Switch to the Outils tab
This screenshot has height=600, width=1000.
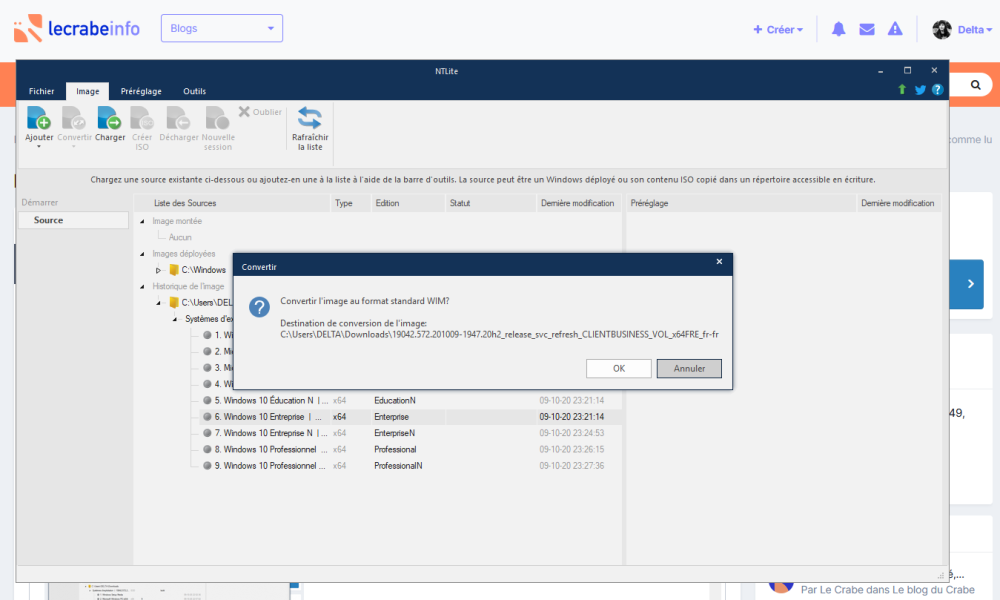194,91
